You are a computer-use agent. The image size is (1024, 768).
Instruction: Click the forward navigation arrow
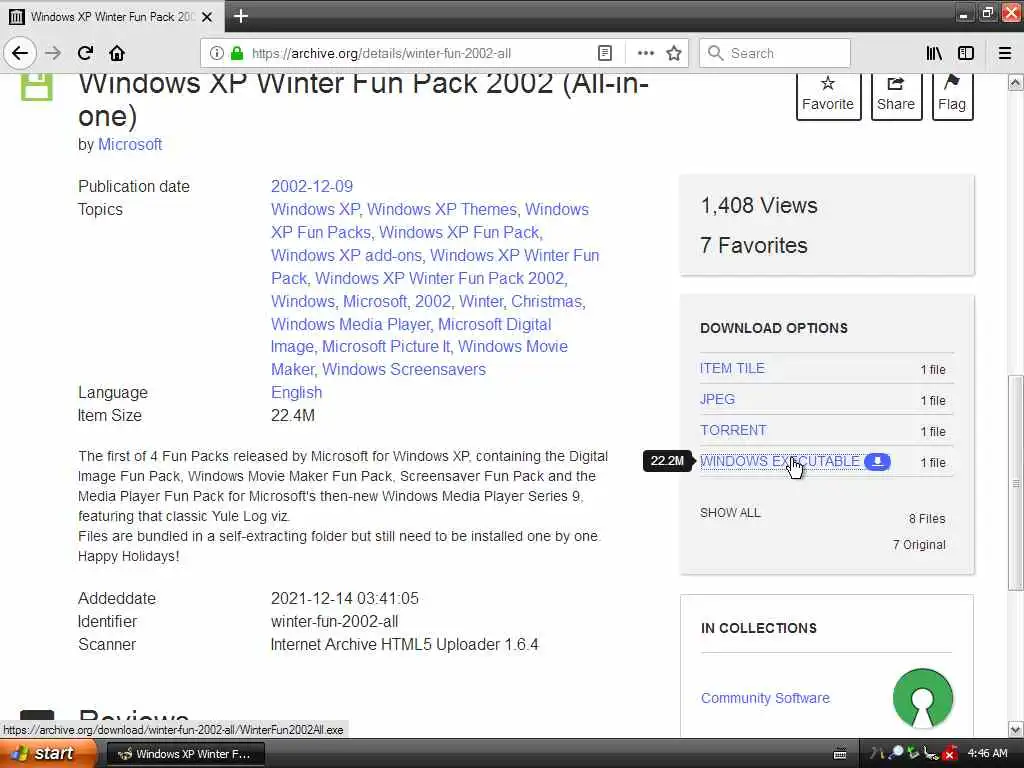tap(53, 53)
